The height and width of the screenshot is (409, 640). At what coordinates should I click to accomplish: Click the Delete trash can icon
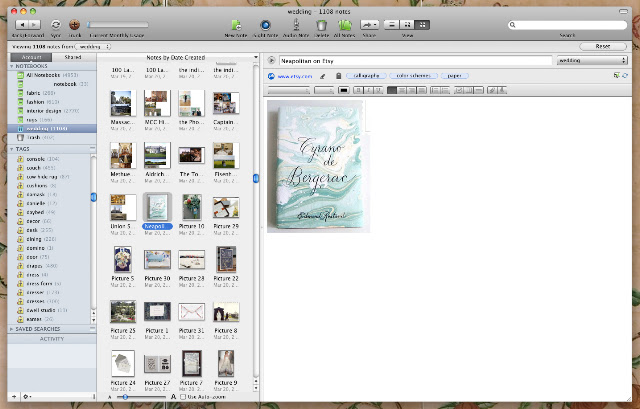322,25
